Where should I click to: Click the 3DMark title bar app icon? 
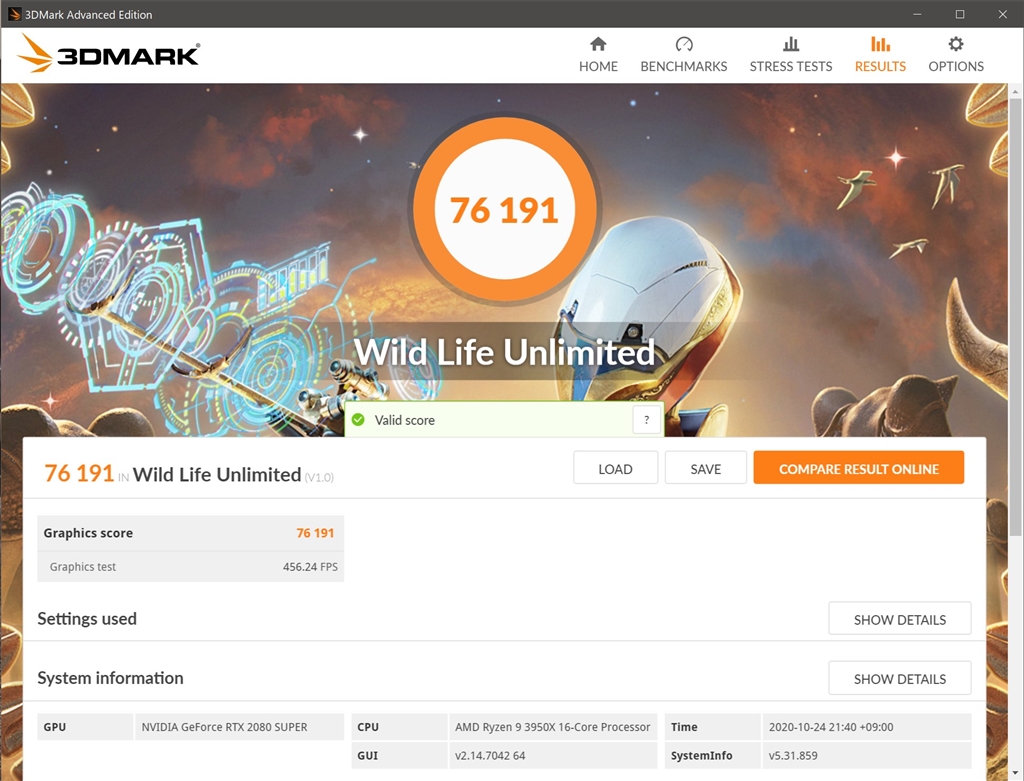pyautogui.click(x=14, y=14)
